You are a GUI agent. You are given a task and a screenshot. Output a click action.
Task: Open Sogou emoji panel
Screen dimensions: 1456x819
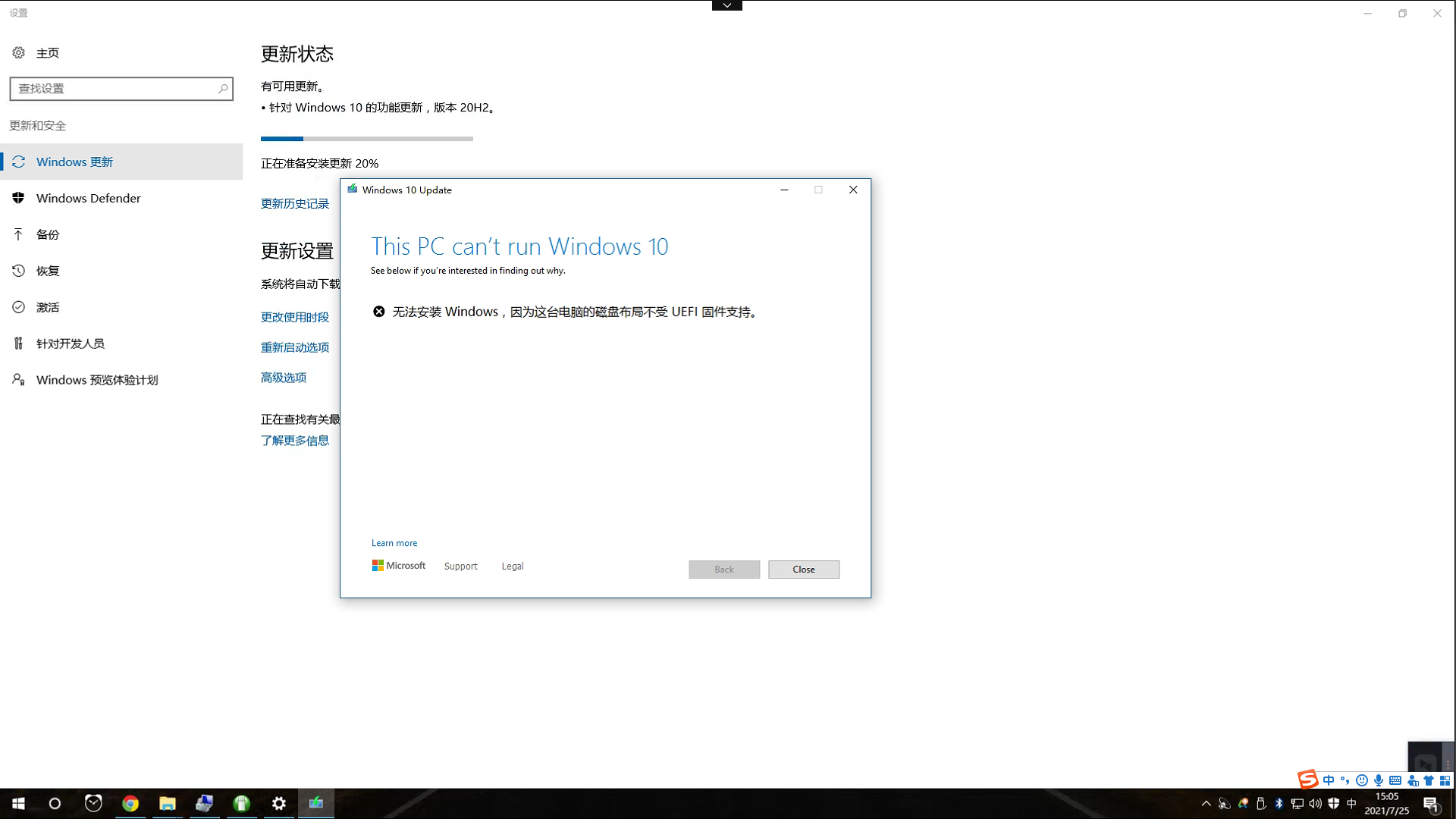(1362, 780)
